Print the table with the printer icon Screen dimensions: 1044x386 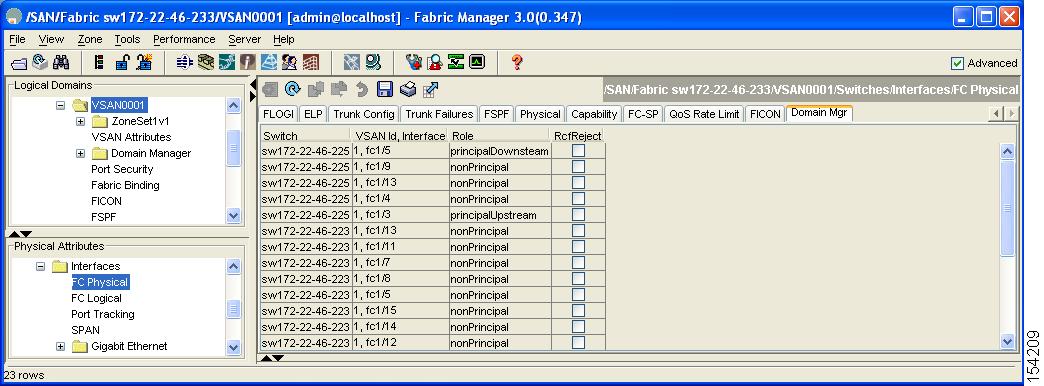pyautogui.click(x=407, y=89)
